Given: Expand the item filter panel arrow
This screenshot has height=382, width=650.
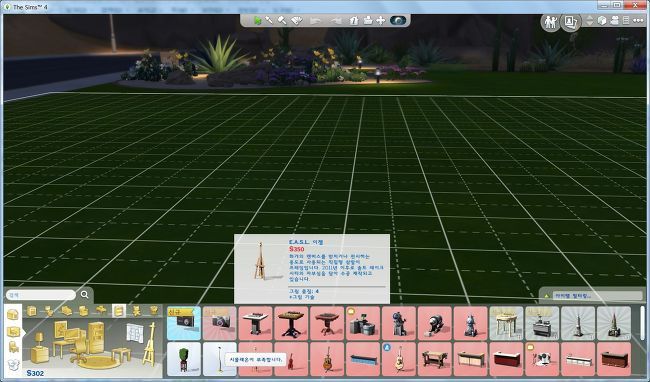Looking at the screenshot, I should (x=546, y=296).
